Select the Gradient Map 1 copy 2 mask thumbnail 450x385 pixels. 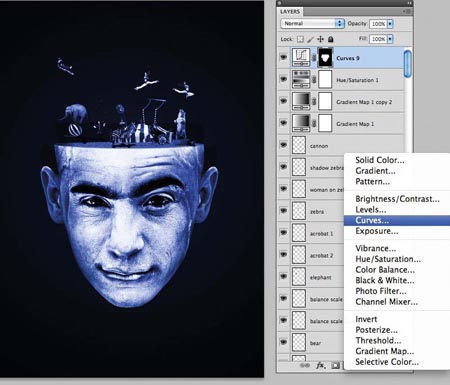click(x=325, y=102)
